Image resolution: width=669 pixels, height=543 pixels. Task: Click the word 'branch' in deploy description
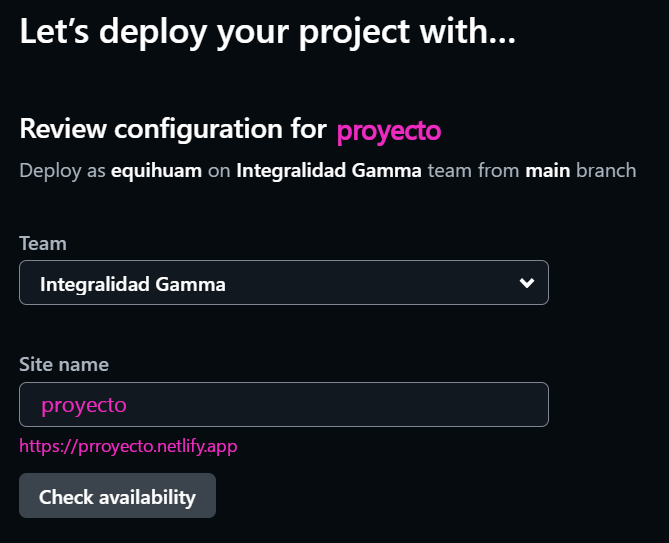click(x=606, y=170)
